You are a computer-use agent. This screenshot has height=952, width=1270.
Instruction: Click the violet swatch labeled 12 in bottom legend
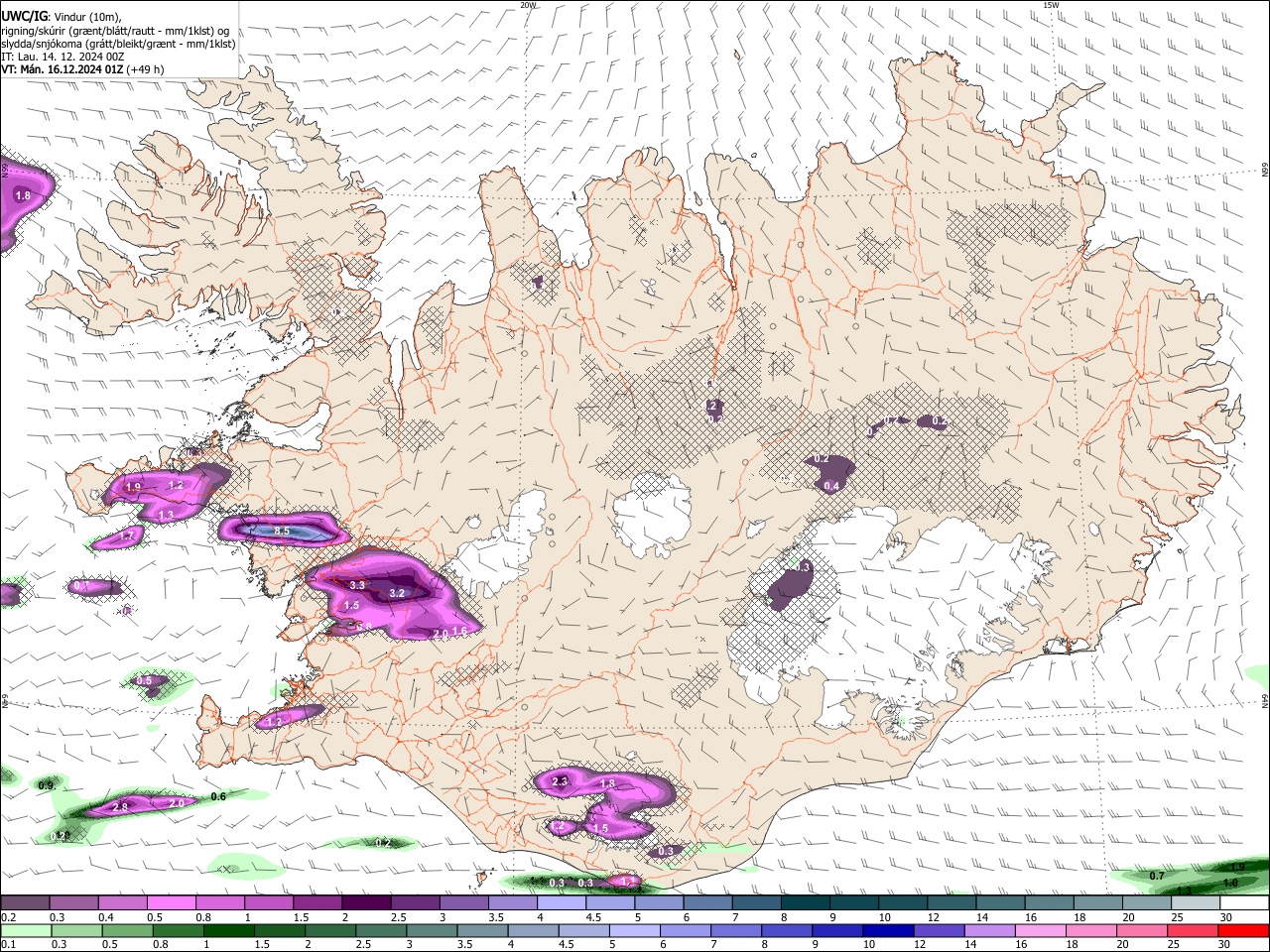coord(938,930)
